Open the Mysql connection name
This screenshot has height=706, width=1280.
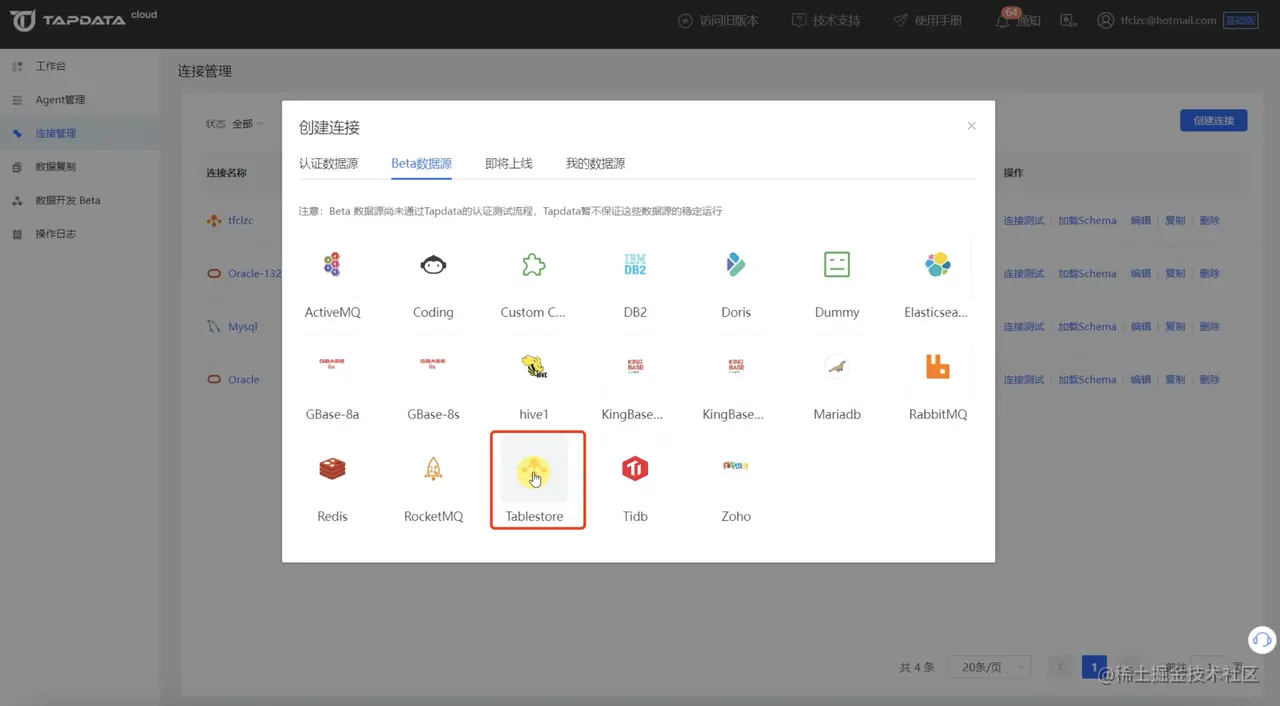[243, 326]
